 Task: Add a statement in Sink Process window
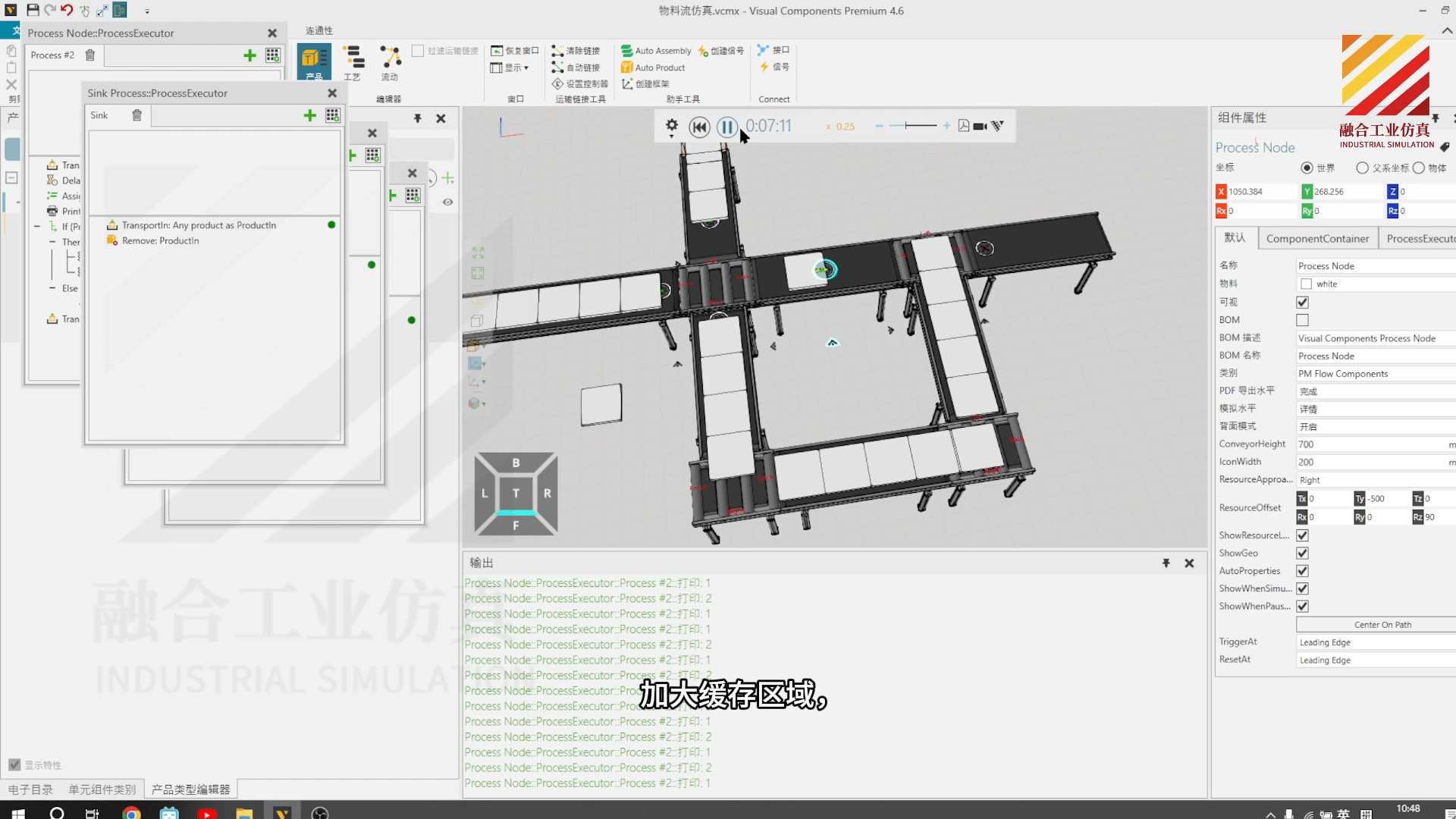(309, 115)
